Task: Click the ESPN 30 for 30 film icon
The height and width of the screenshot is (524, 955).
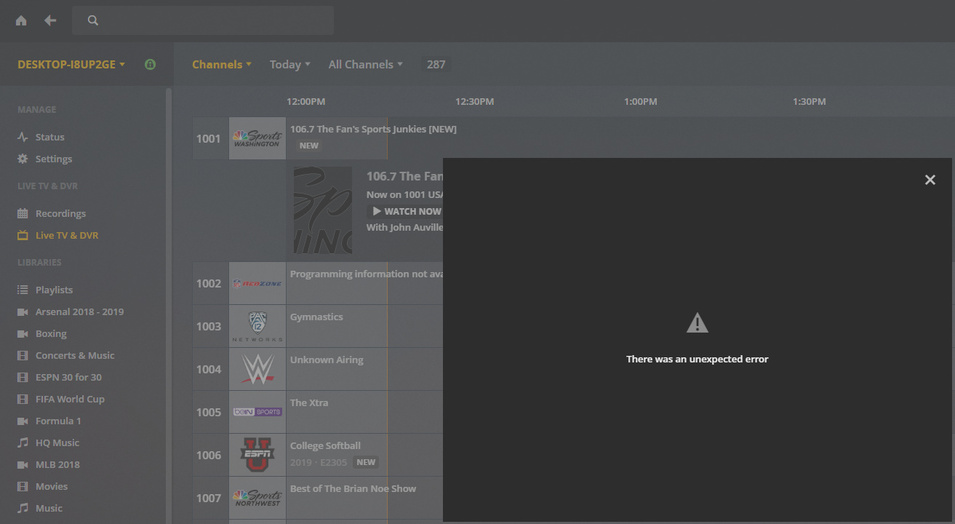Action: click(x=23, y=378)
